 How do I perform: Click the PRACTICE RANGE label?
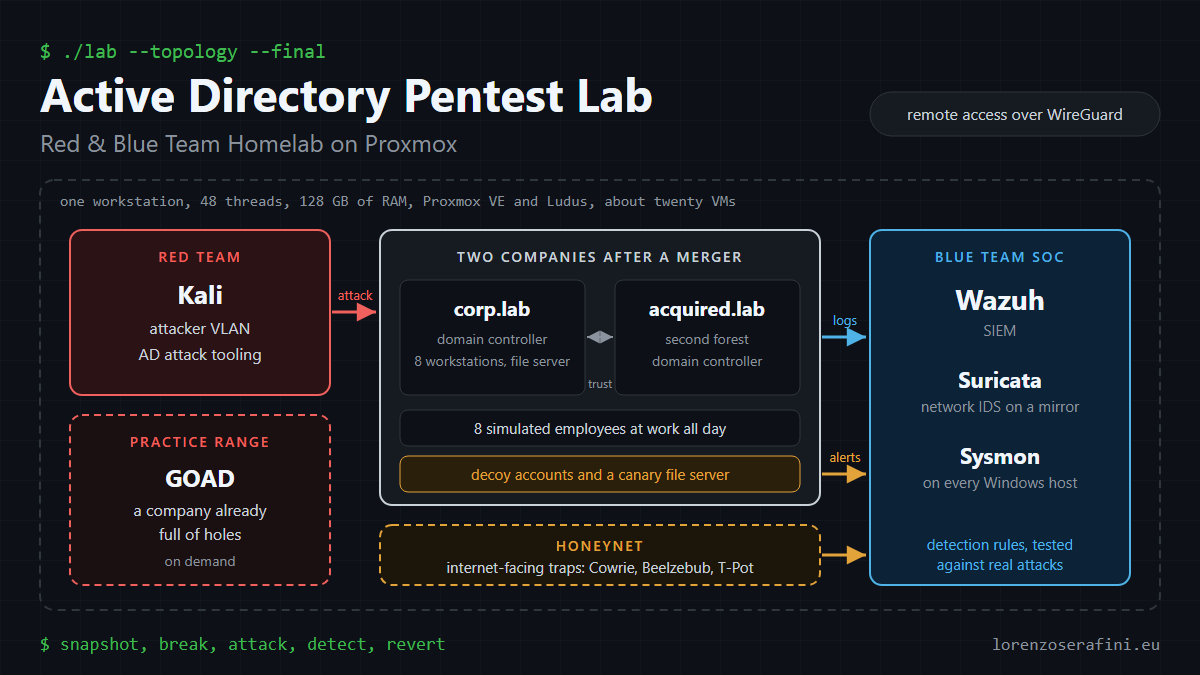click(x=200, y=442)
